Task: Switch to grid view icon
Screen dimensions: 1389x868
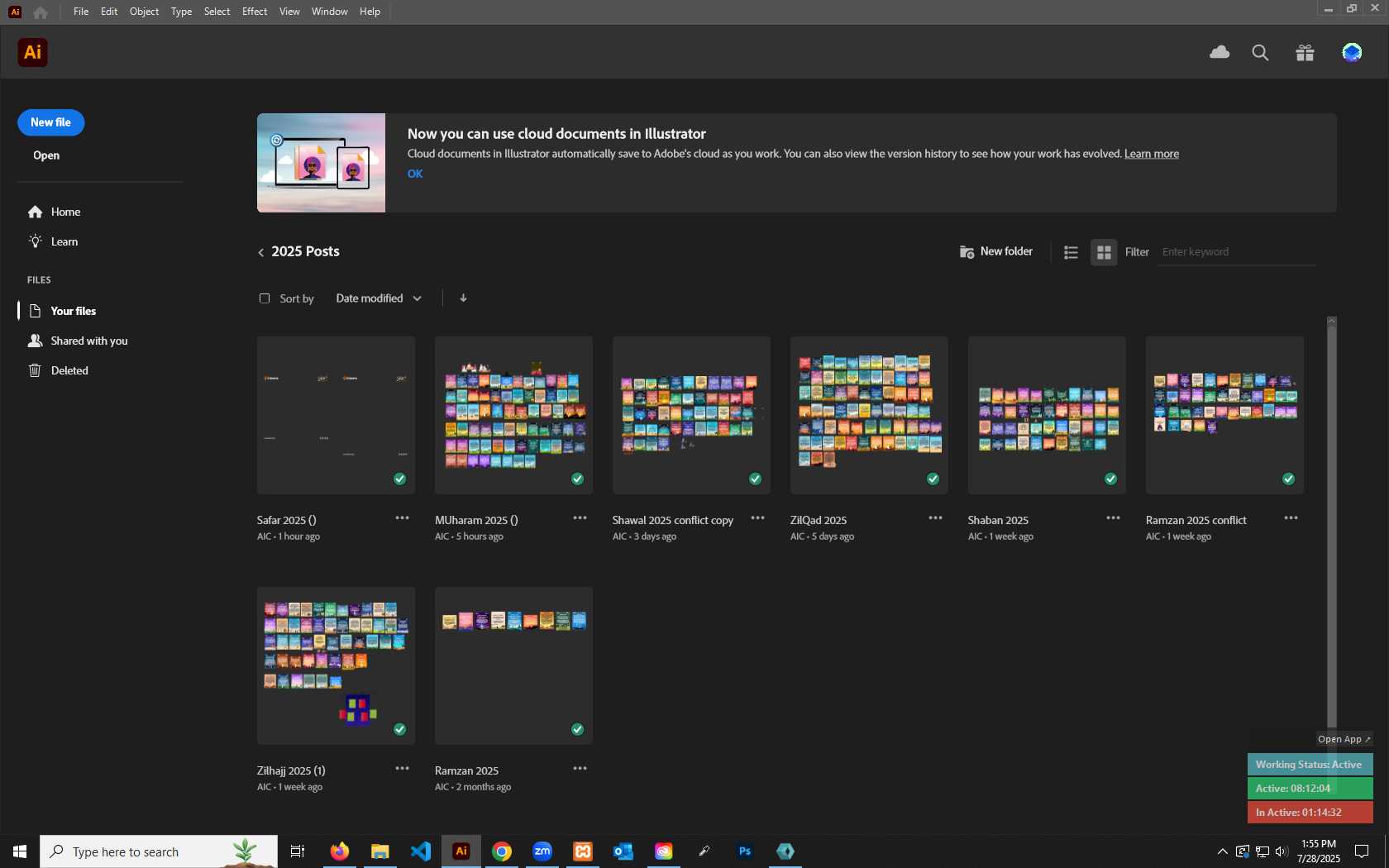Action: [1104, 252]
